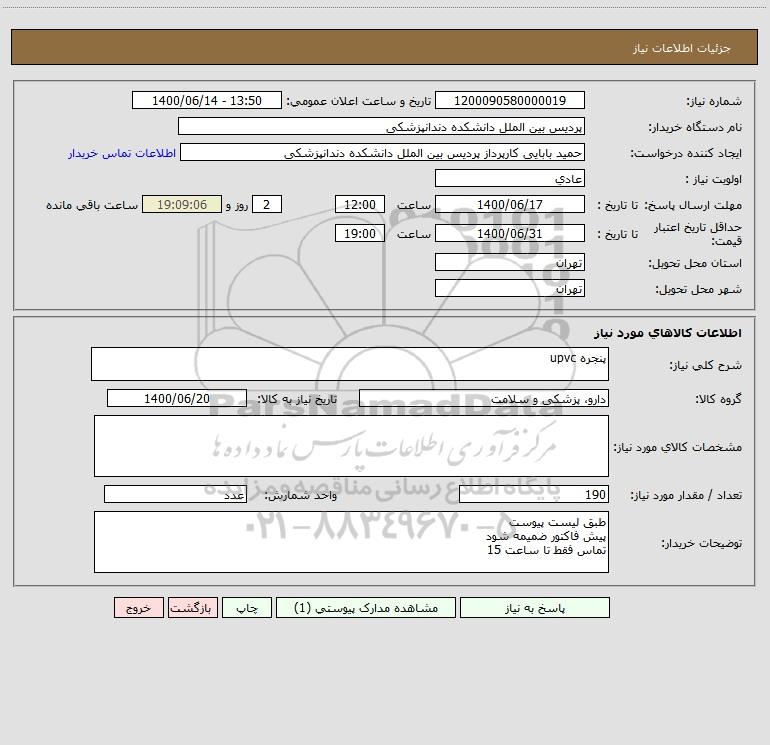Image resolution: width=770 pixels, height=745 pixels.
Task: Select the شماره نیاز field 1200090580000019
Action: (510, 100)
